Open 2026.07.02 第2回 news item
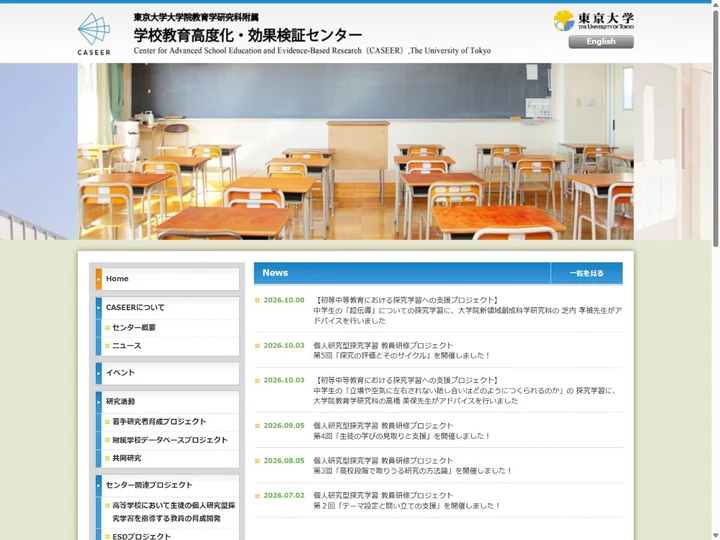 click(x=407, y=501)
